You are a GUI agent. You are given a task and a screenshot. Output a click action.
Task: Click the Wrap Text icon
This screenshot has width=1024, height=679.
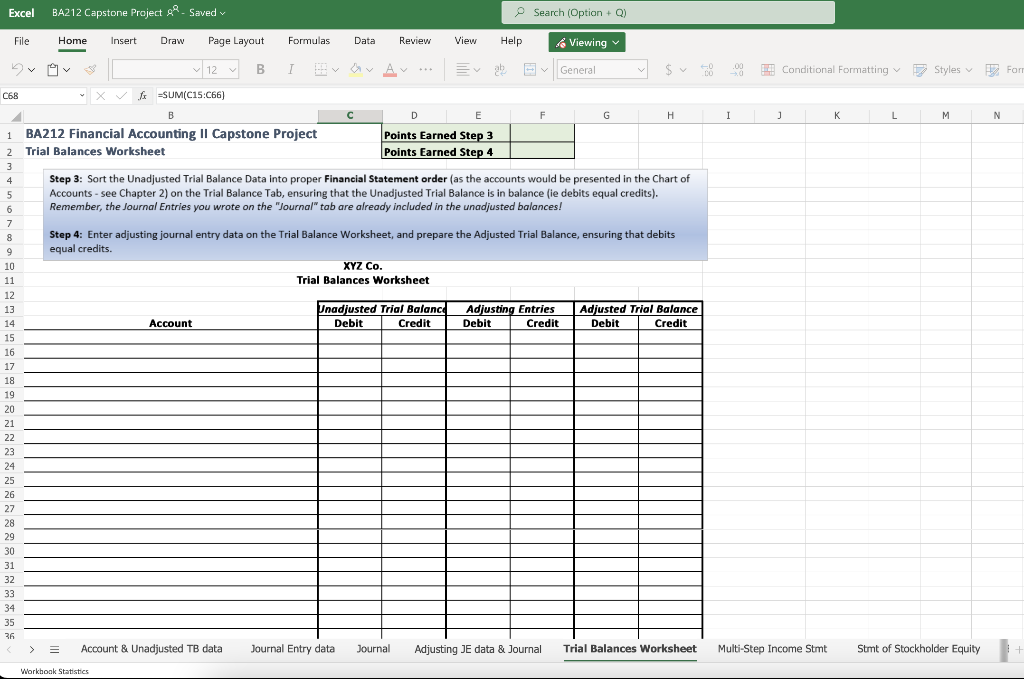(x=498, y=70)
